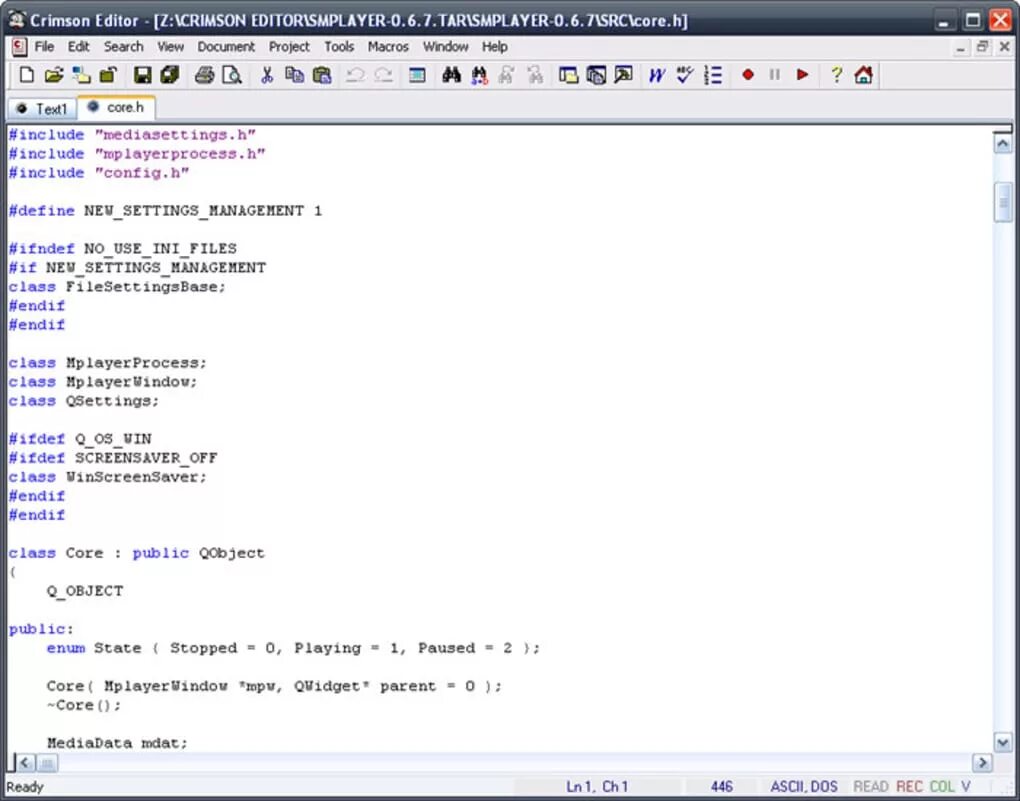The height and width of the screenshot is (801, 1020).
Task: Click the vertical scrollbar thumb
Action: click(x=1002, y=203)
